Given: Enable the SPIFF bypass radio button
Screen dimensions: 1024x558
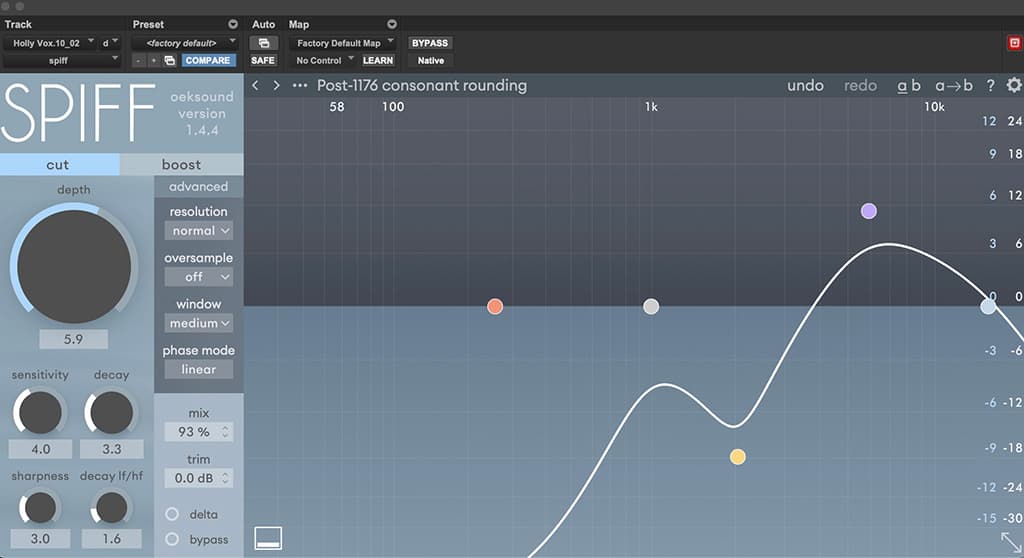Looking at the screenshot, I should [172, 539].
